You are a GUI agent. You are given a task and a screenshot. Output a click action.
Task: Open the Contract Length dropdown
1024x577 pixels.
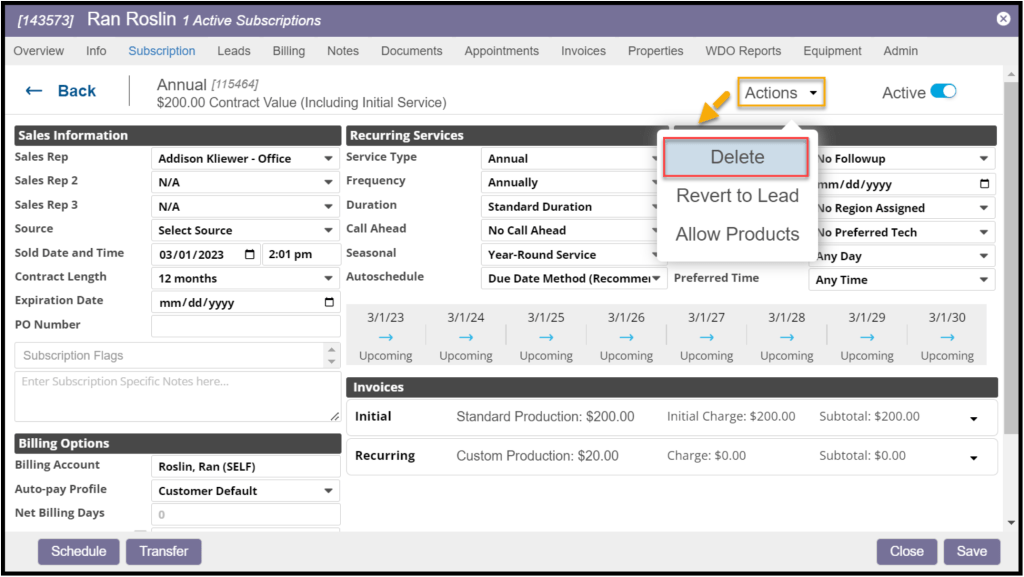click(245, 279)
